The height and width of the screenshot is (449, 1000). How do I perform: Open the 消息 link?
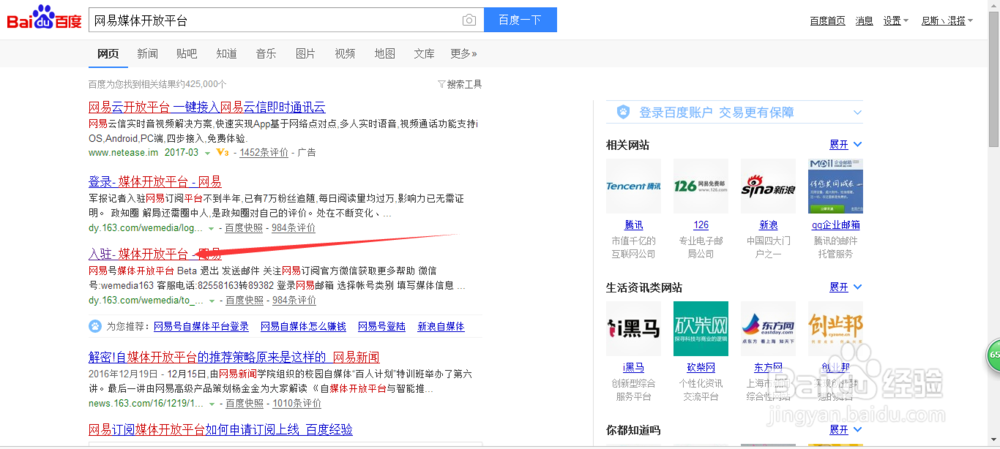coord(864,21)
